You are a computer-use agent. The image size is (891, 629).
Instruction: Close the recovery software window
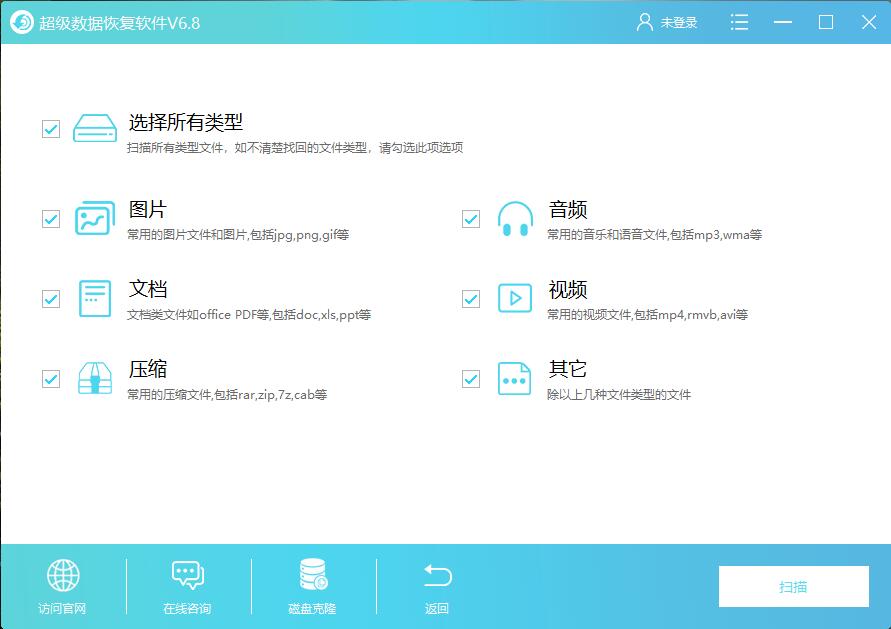coord(869,22)
